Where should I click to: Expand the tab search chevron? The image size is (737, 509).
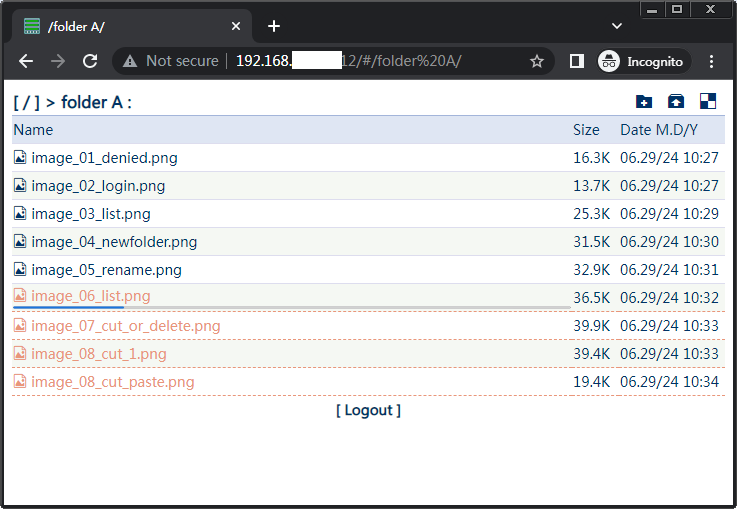tap(617, 25)
